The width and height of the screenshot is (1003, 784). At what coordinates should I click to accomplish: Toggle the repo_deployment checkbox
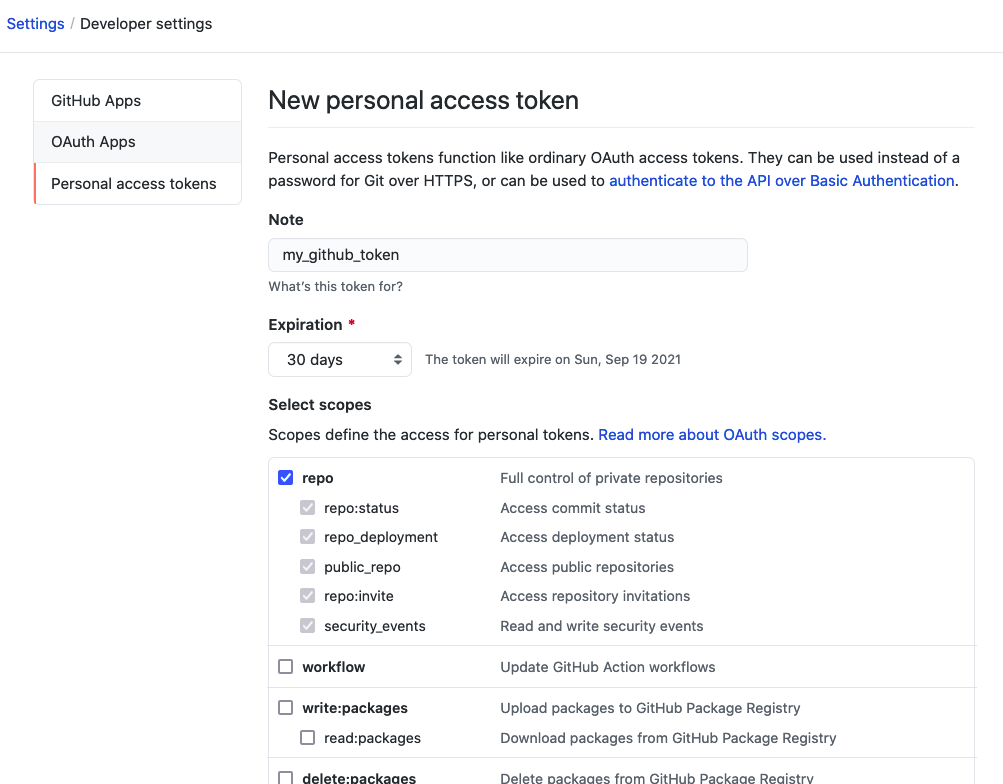[x=308, y=537]
